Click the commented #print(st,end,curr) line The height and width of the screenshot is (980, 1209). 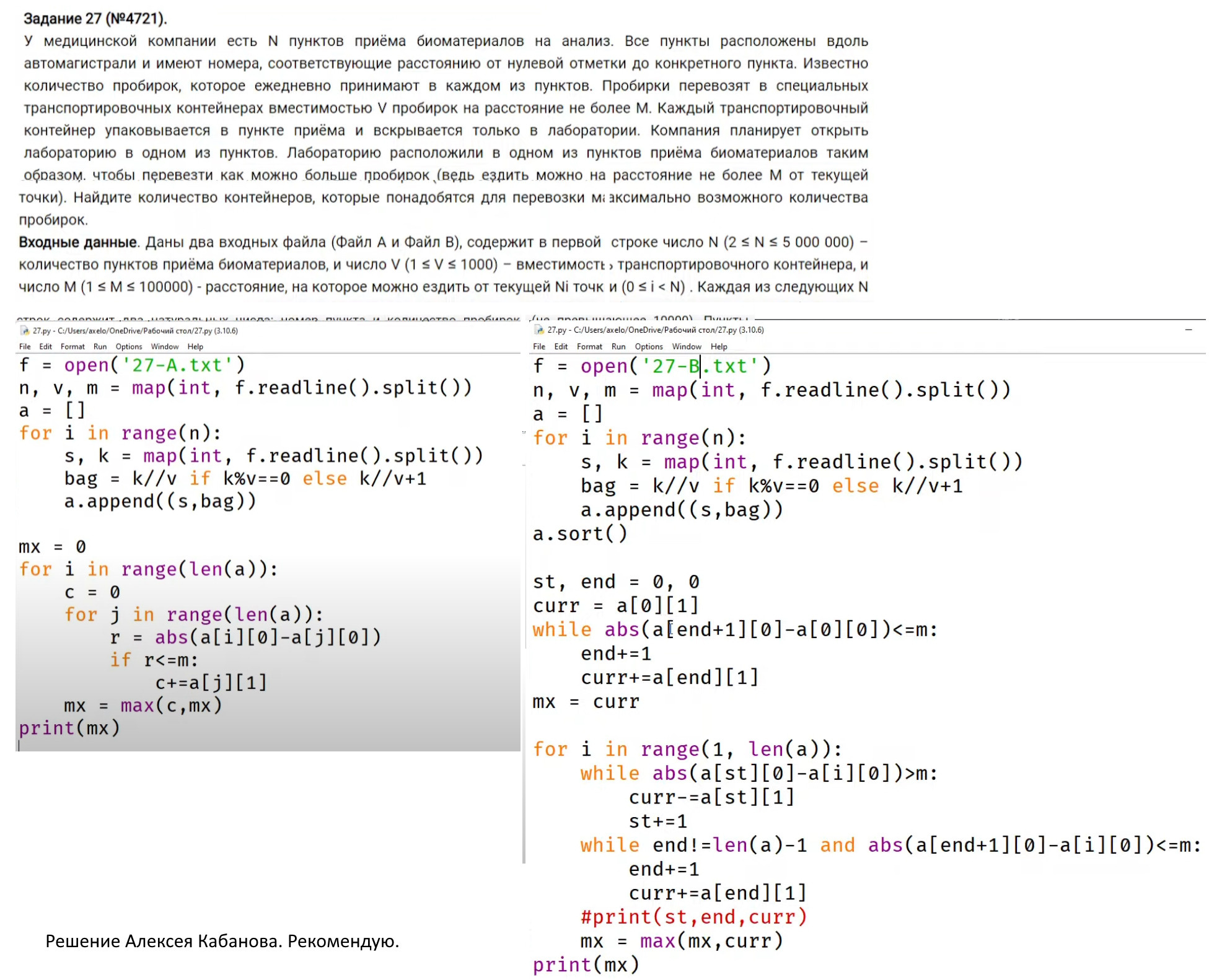[693, 916]
